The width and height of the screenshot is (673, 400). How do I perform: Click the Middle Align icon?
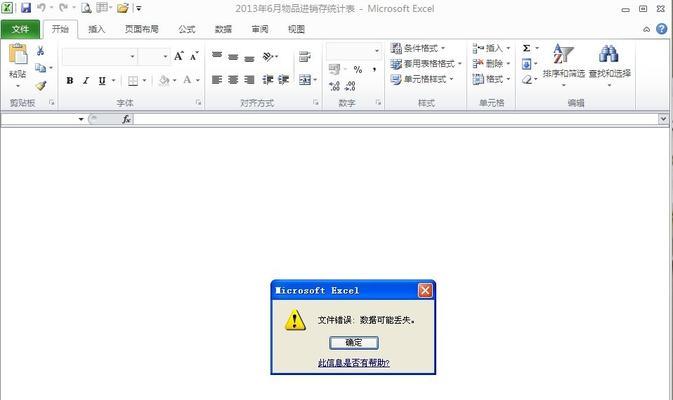click(233, 57)
